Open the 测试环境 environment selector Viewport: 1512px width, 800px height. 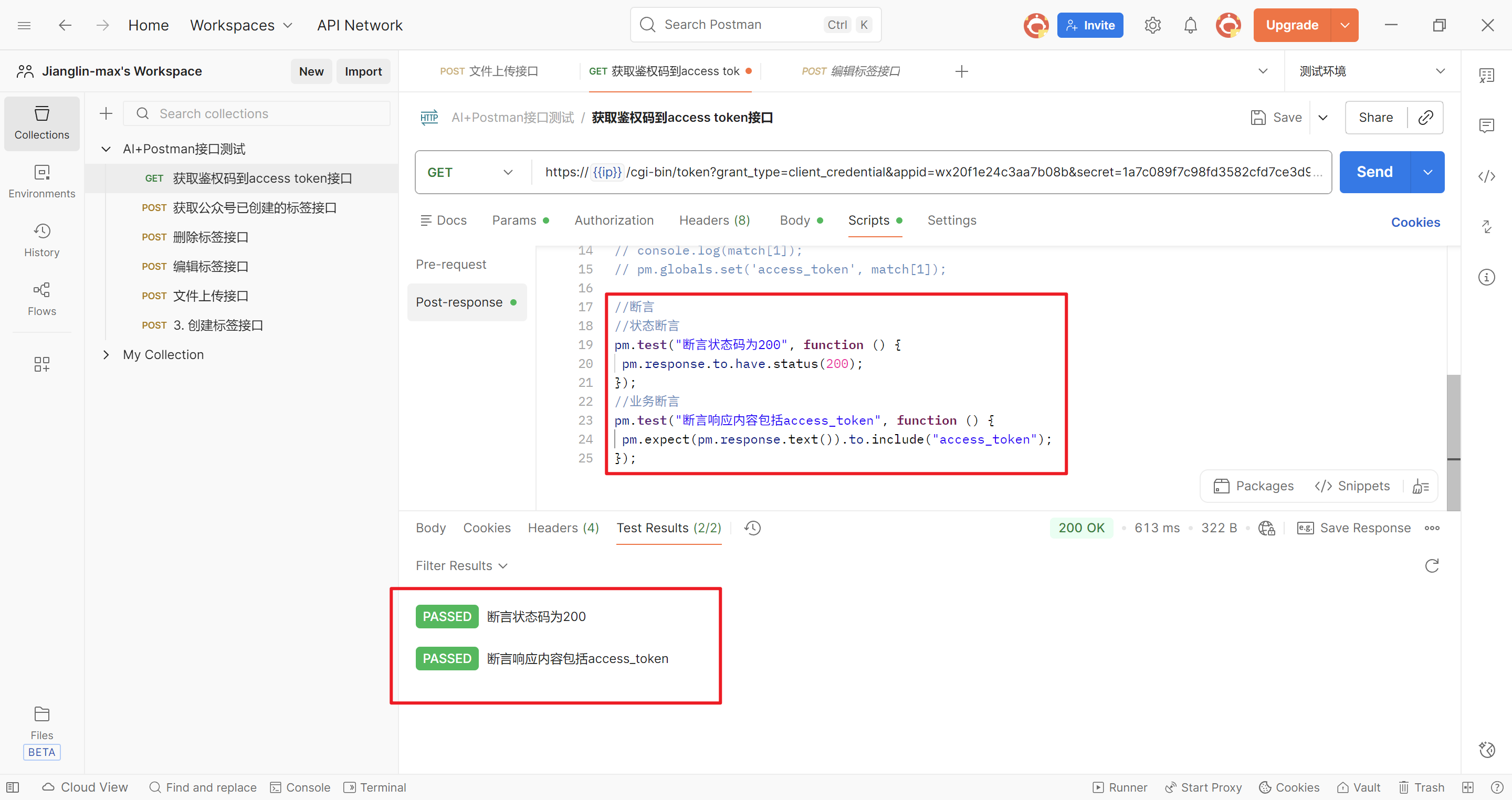click(1372, 71)
